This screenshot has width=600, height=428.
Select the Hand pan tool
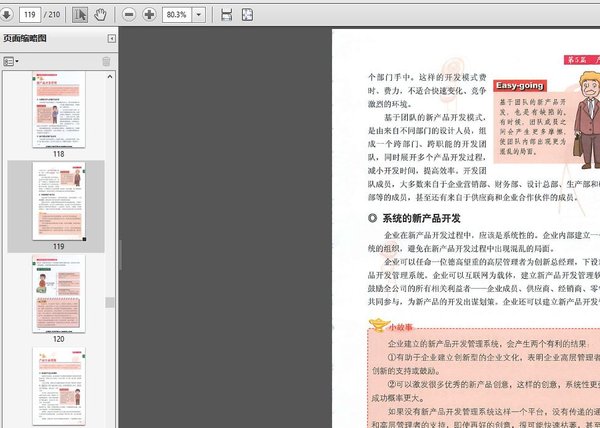pos(100,15)
